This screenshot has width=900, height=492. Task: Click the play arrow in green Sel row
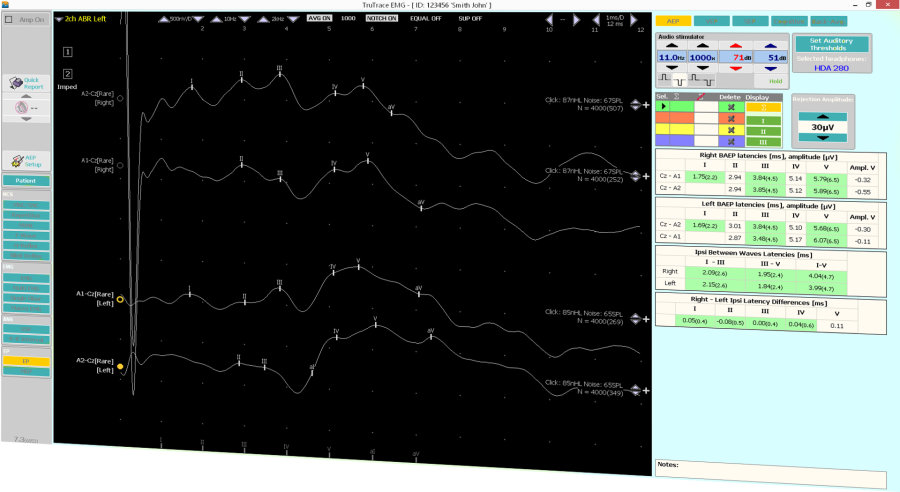click(664, 107)
